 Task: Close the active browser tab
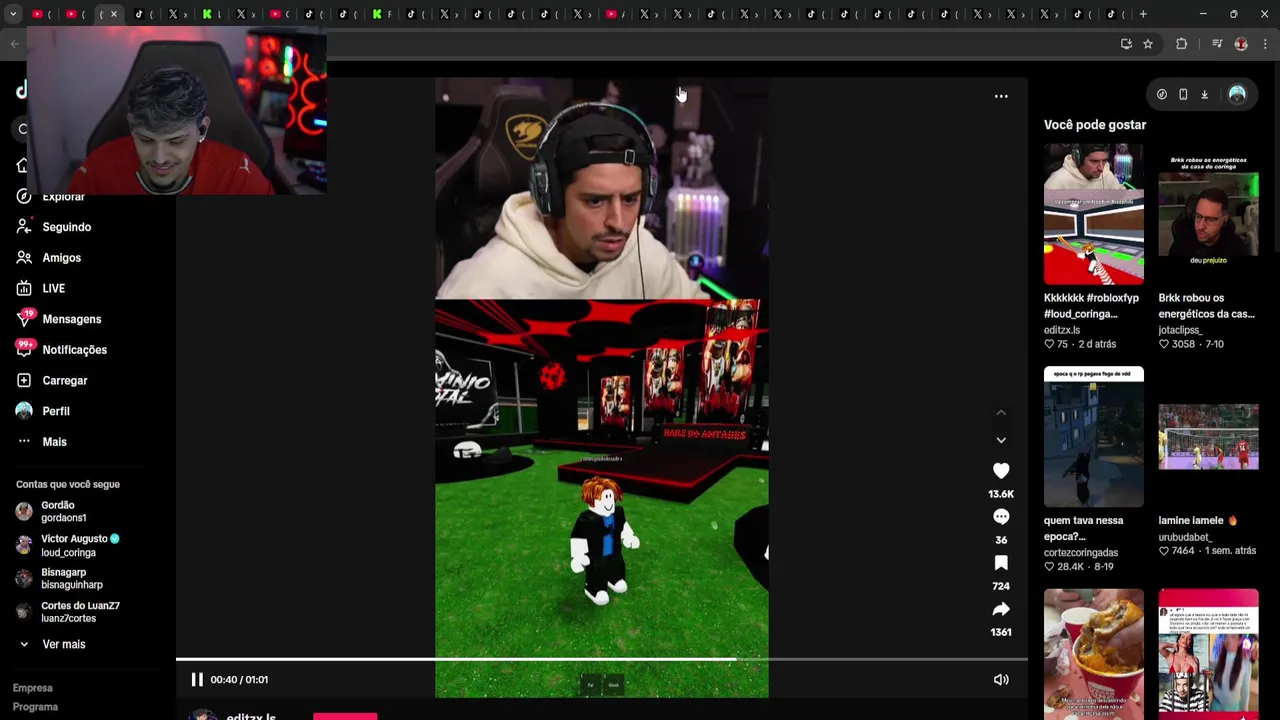[114, 14]
